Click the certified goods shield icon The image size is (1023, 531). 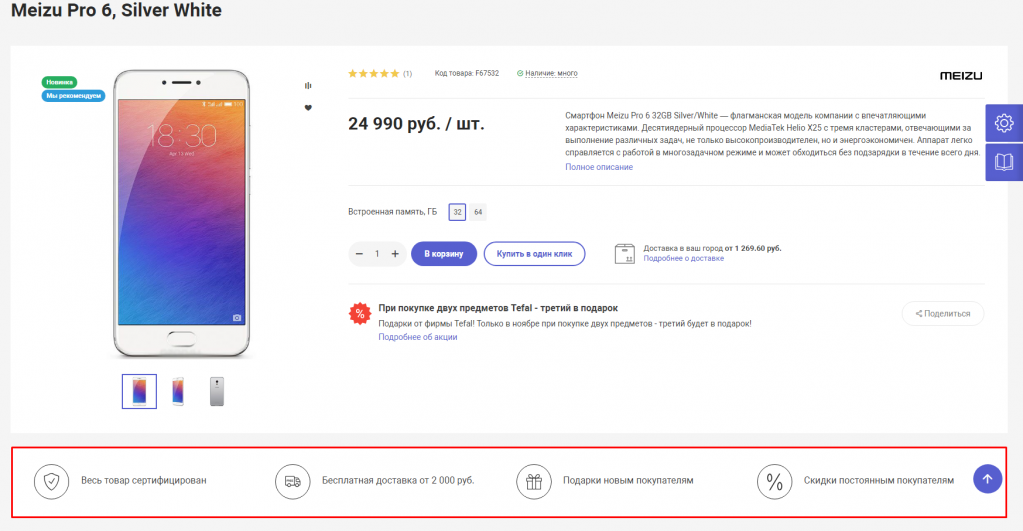pos(52,481)
